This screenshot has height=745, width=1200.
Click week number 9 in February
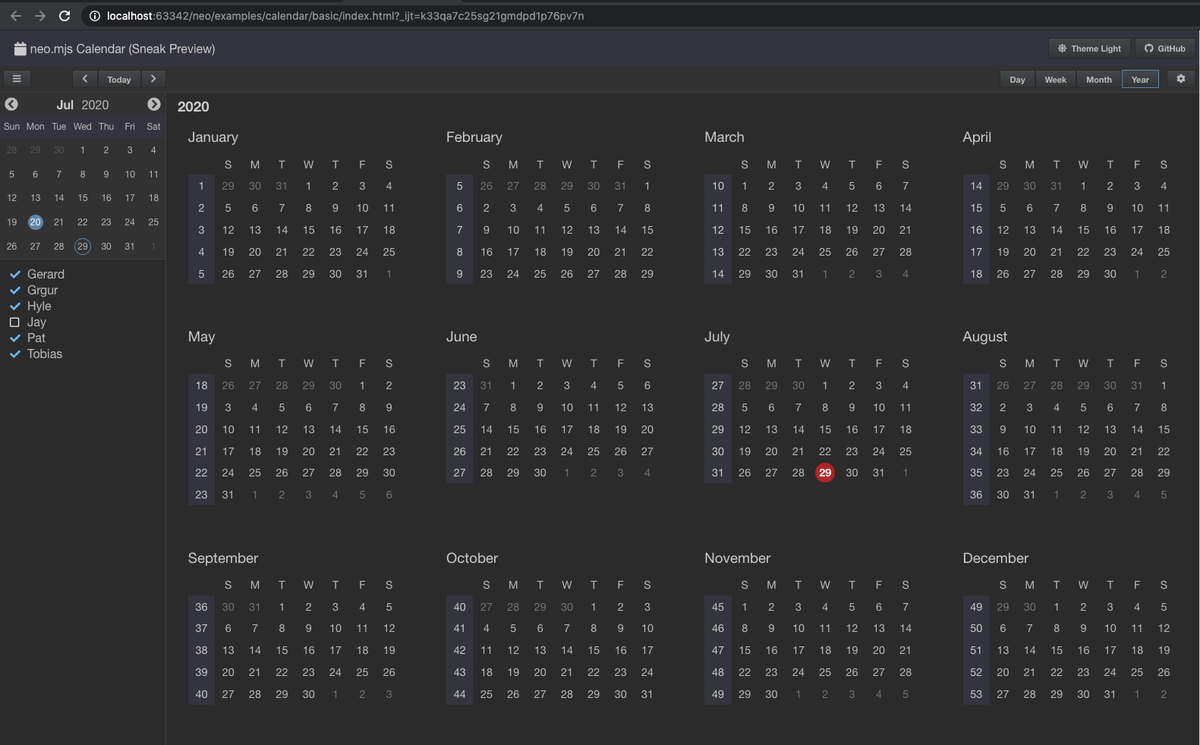(460, 273)
